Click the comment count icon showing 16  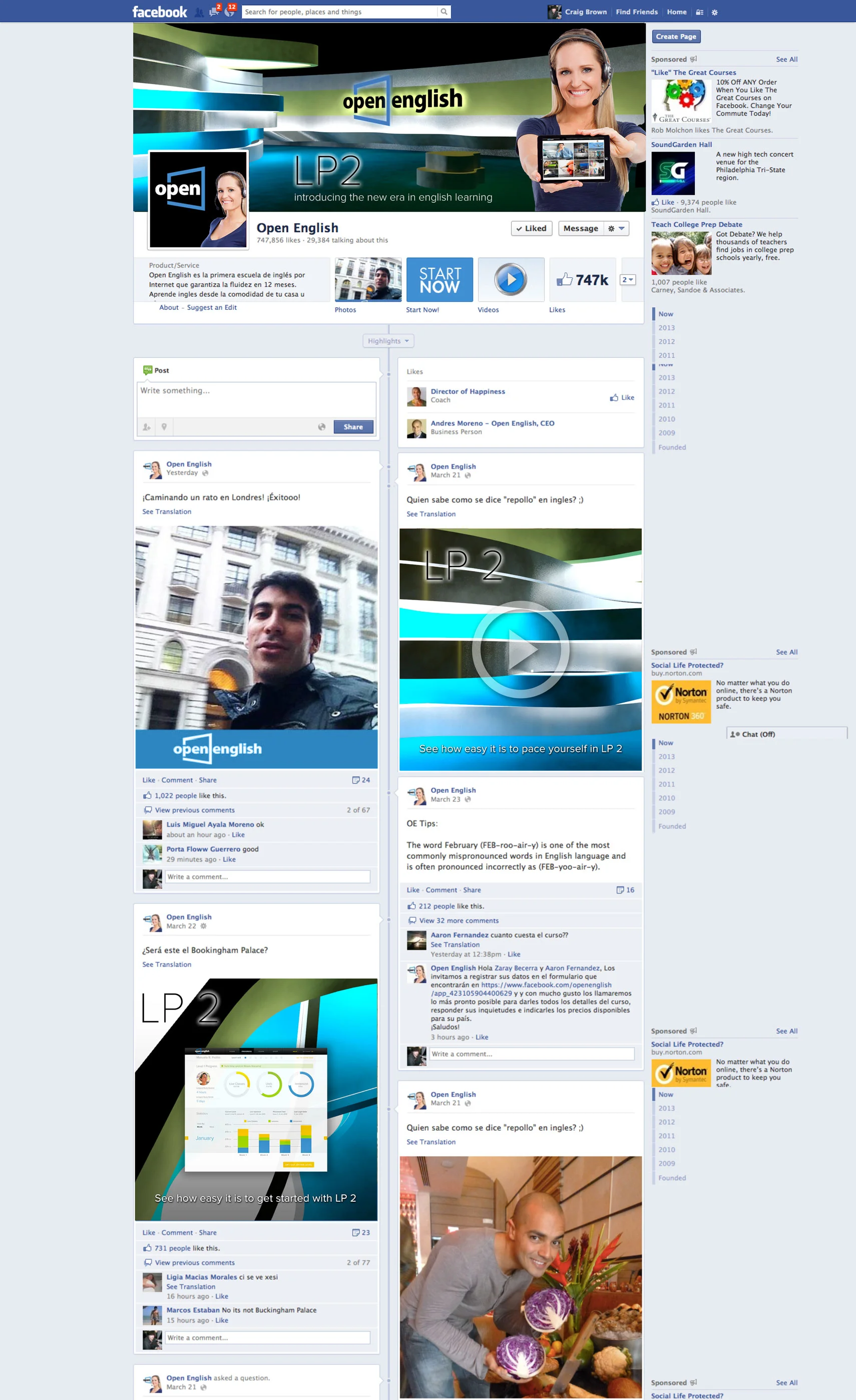[x=620, y=890]
